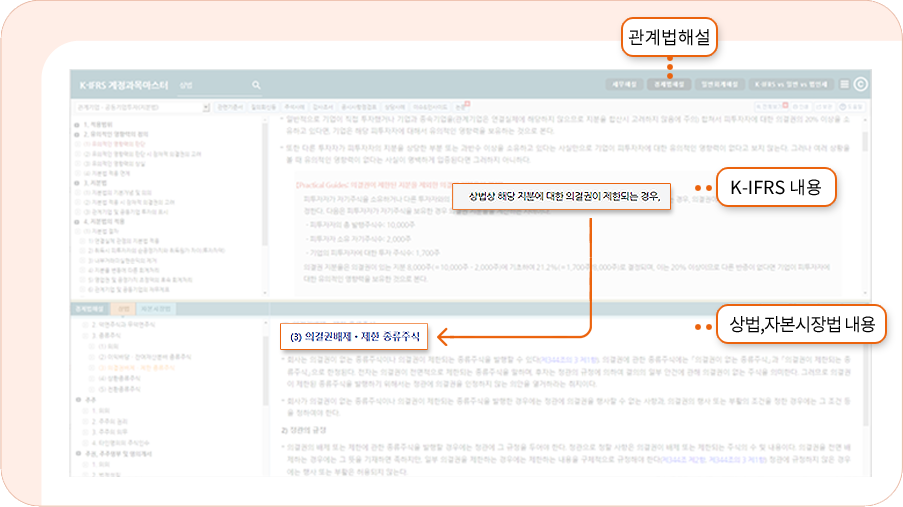This screenshot has width=903, height=507.
Task: Expand the 2. 유의적인 영향력의 판단 node
Action: [x=77, y=133]
